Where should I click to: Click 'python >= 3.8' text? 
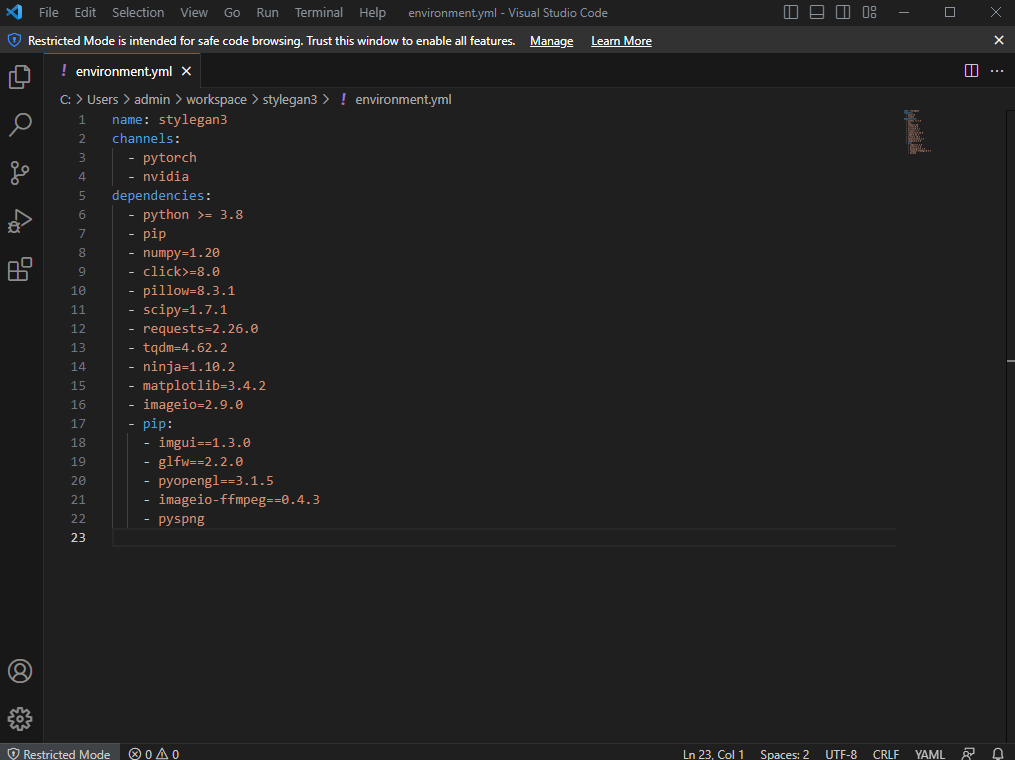click(x=193, y=215)
